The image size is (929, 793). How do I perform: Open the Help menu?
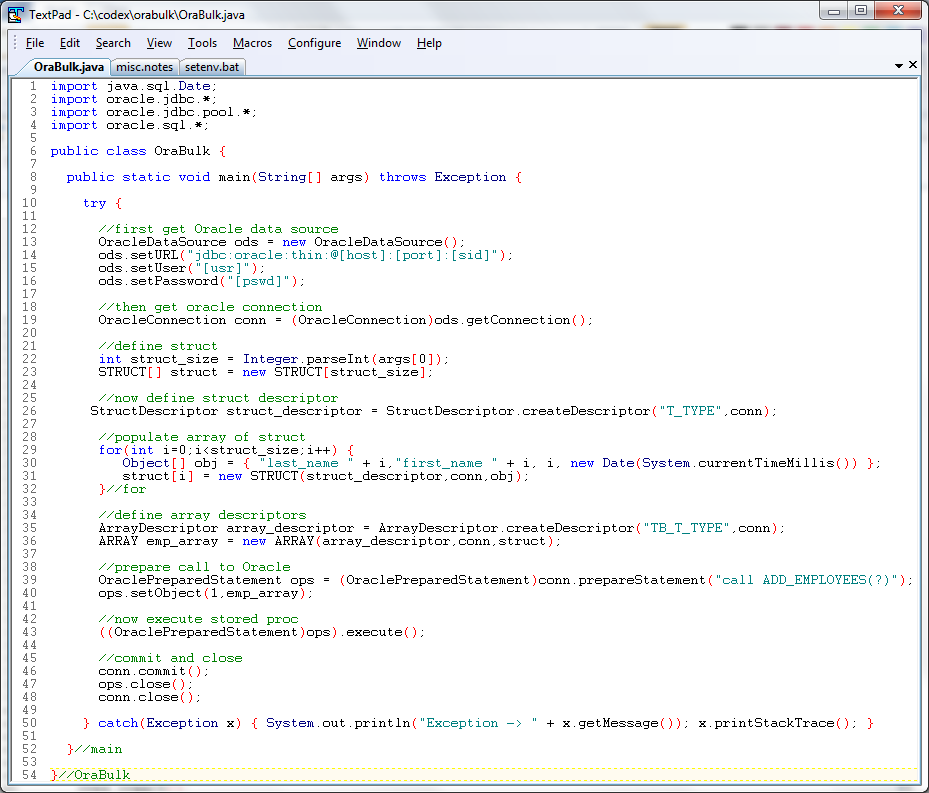430,43
